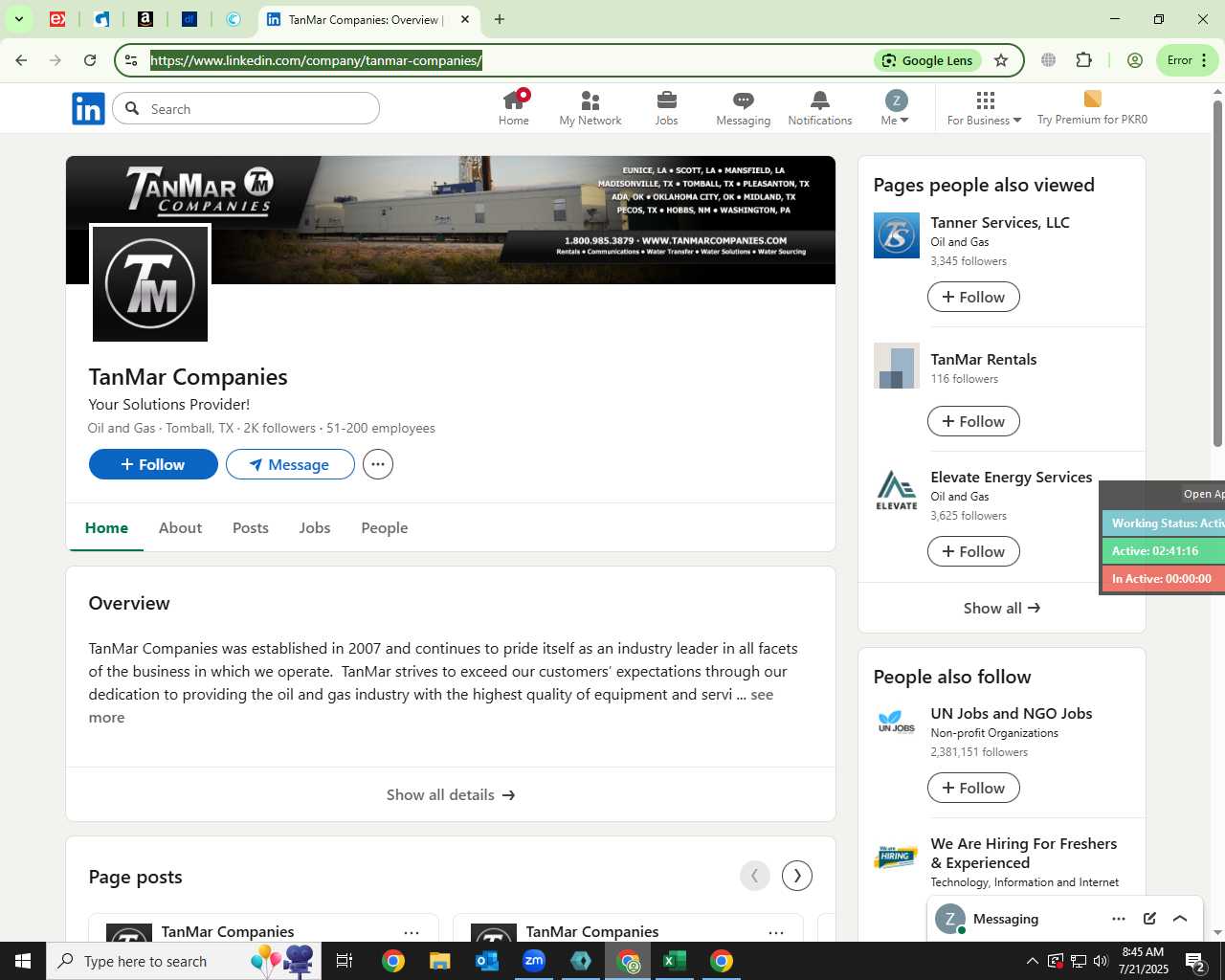Open Elevate Energy Services page
This screenshot has height=980, width=1225.
[1012, 477]
